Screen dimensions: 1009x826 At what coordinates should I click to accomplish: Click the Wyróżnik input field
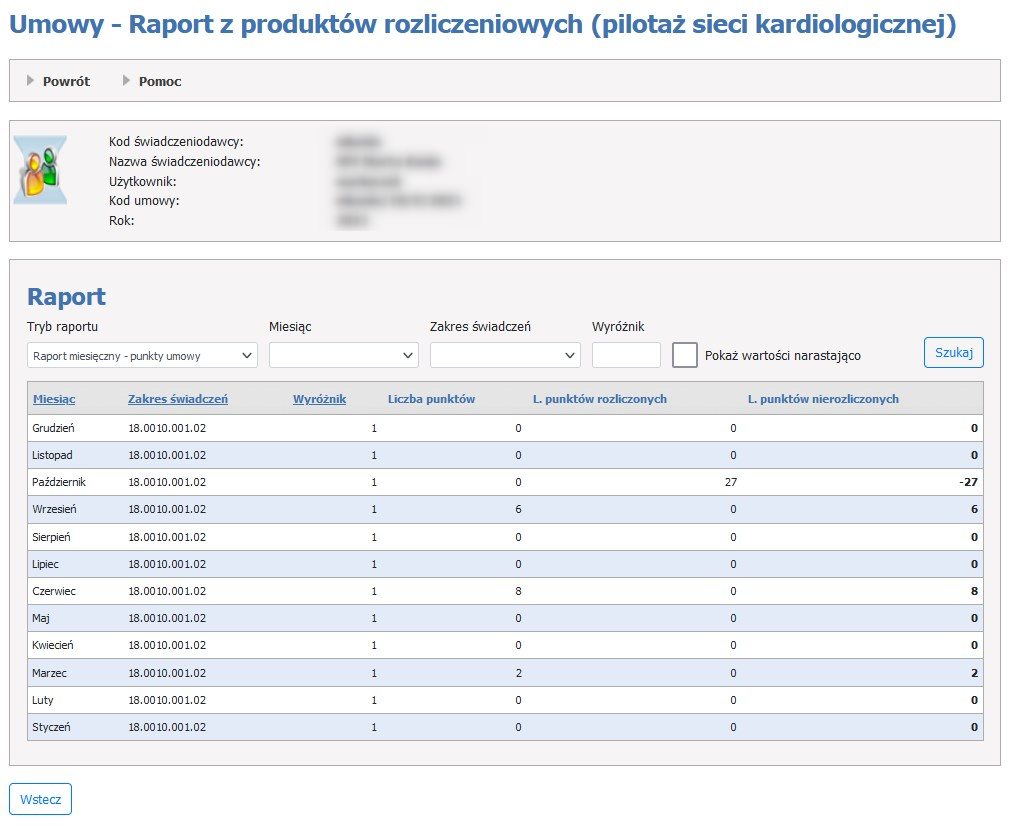click(x=626, y=355)
